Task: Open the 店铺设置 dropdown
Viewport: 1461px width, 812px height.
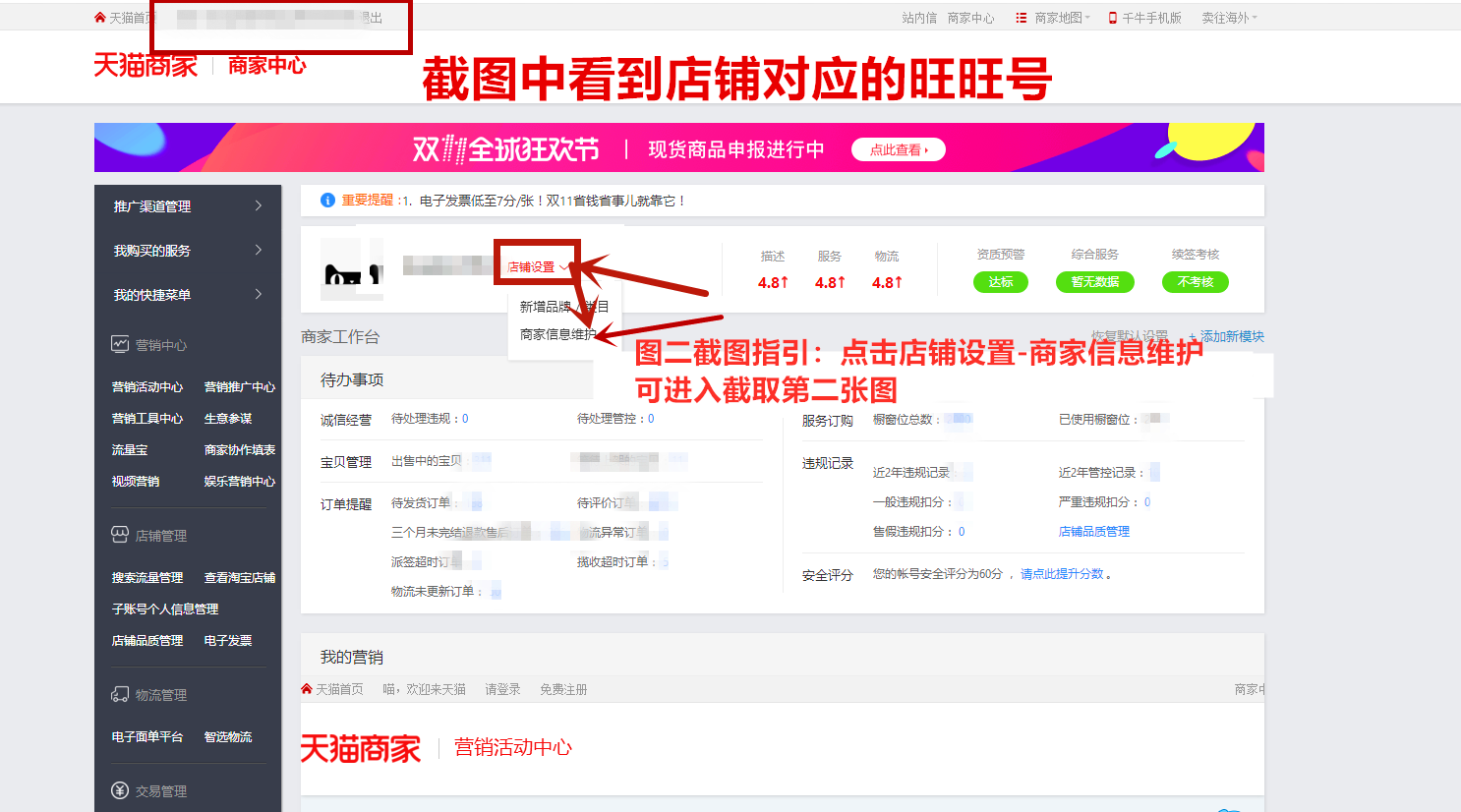Action: 537,267
